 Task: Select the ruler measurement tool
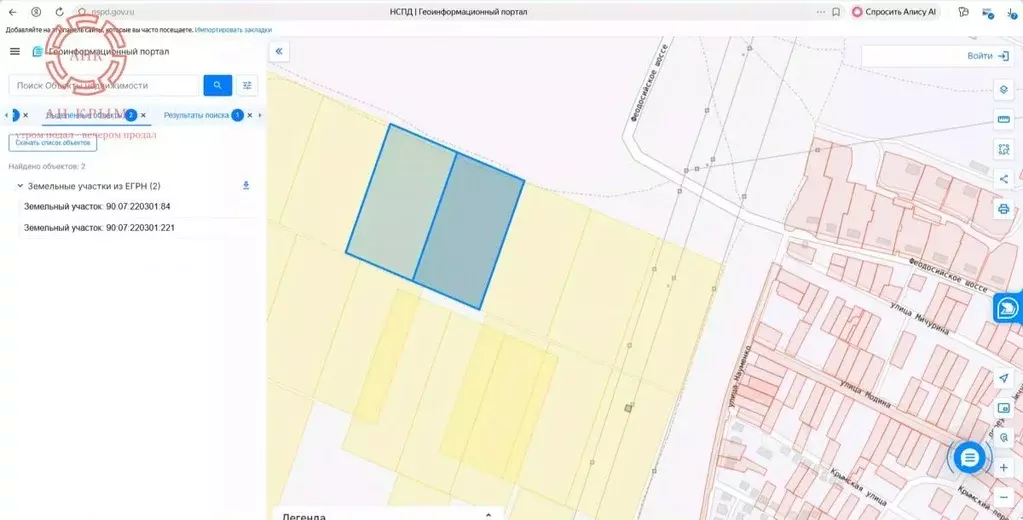(1003, 120)
